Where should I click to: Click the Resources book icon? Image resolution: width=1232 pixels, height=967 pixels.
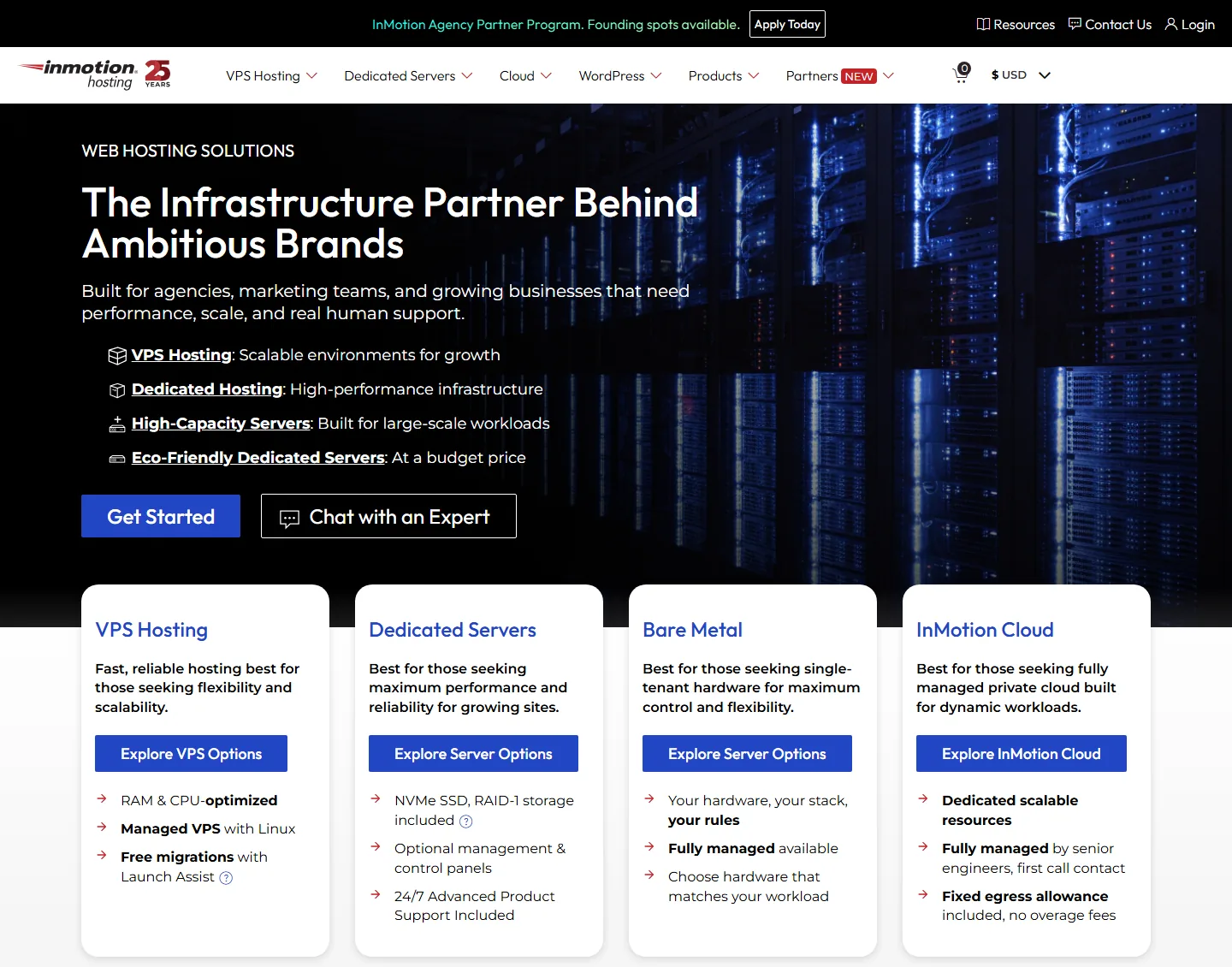click(983, 24)
